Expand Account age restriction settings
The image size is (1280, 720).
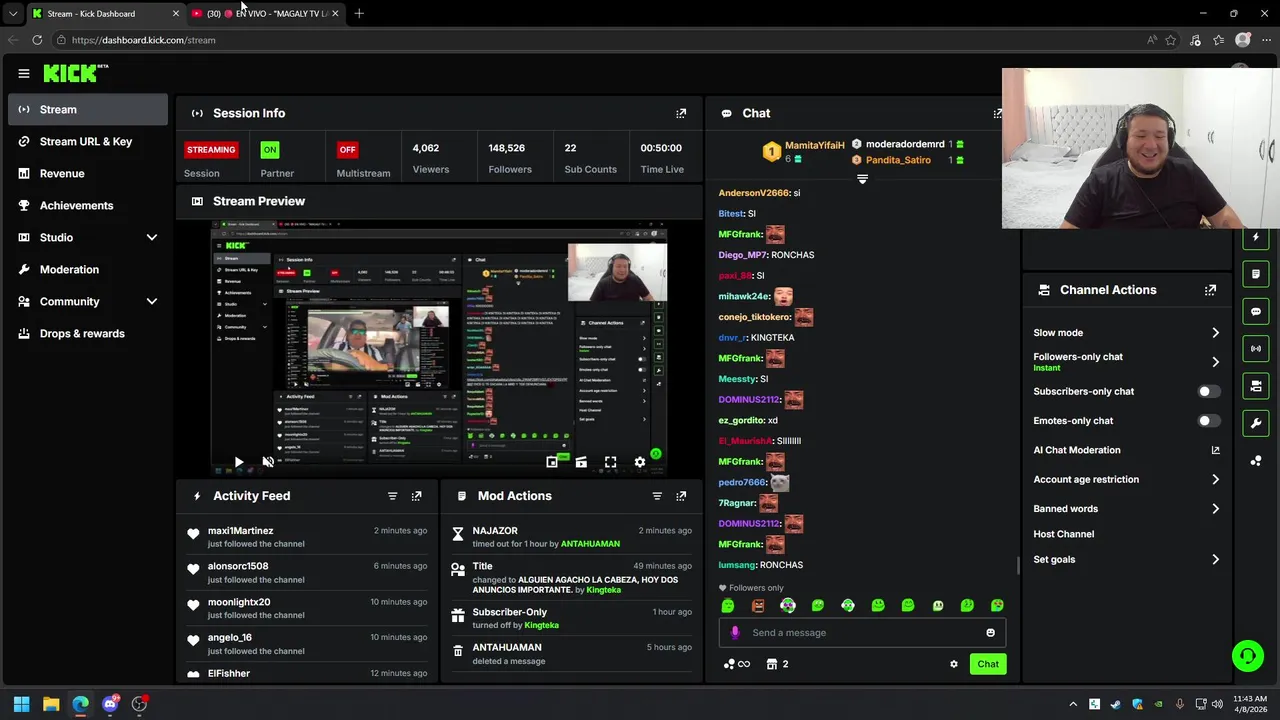(1215, 480)
